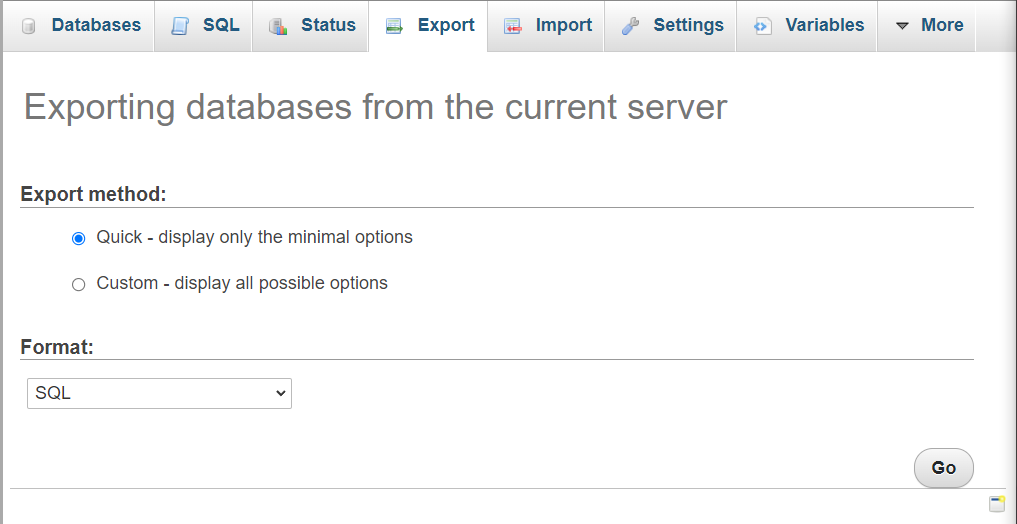Click the Databases tab cylinder icon

[x=29, y=26]
